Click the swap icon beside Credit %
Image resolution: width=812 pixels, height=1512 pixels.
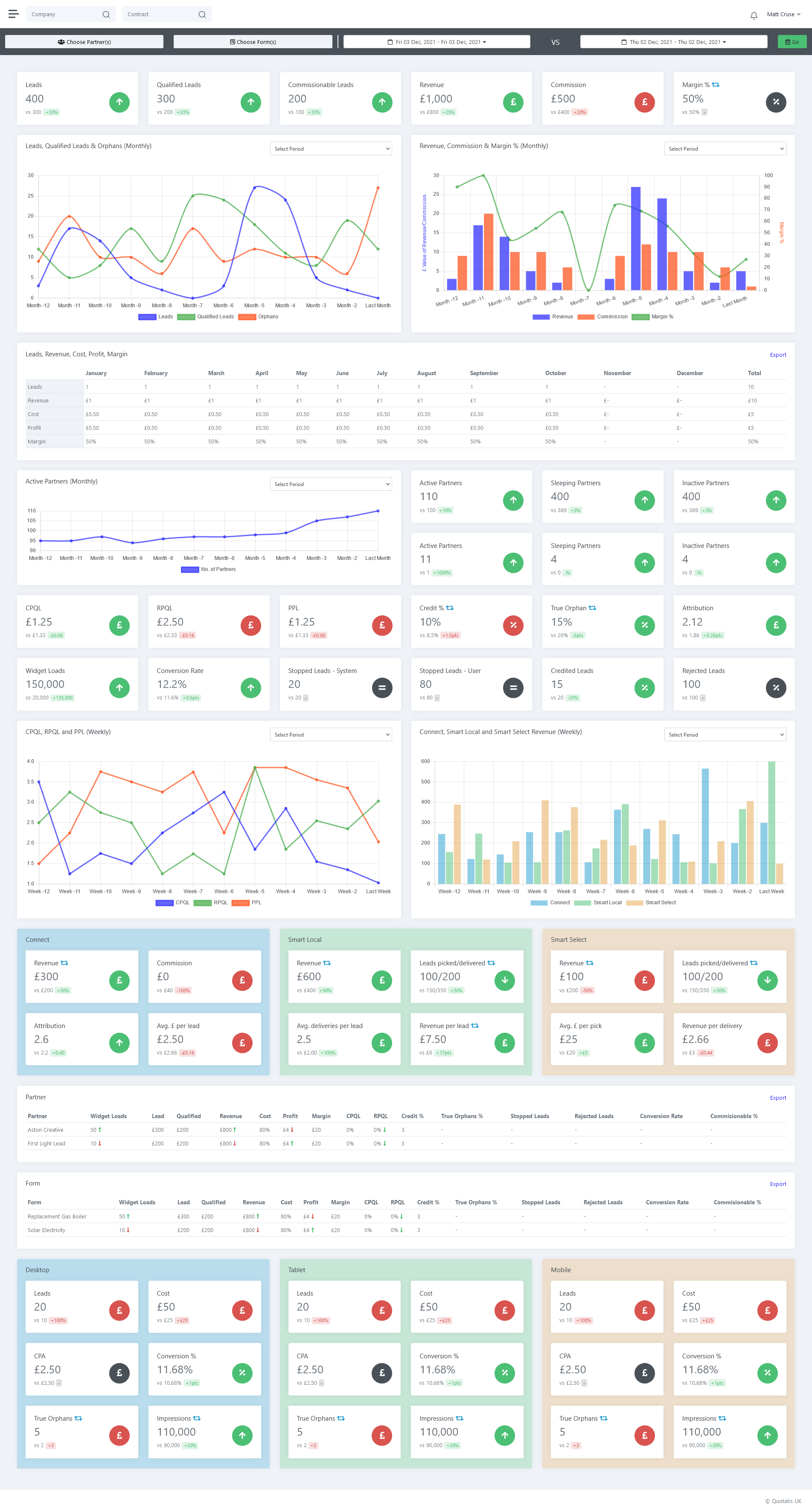tap(450, 608)
